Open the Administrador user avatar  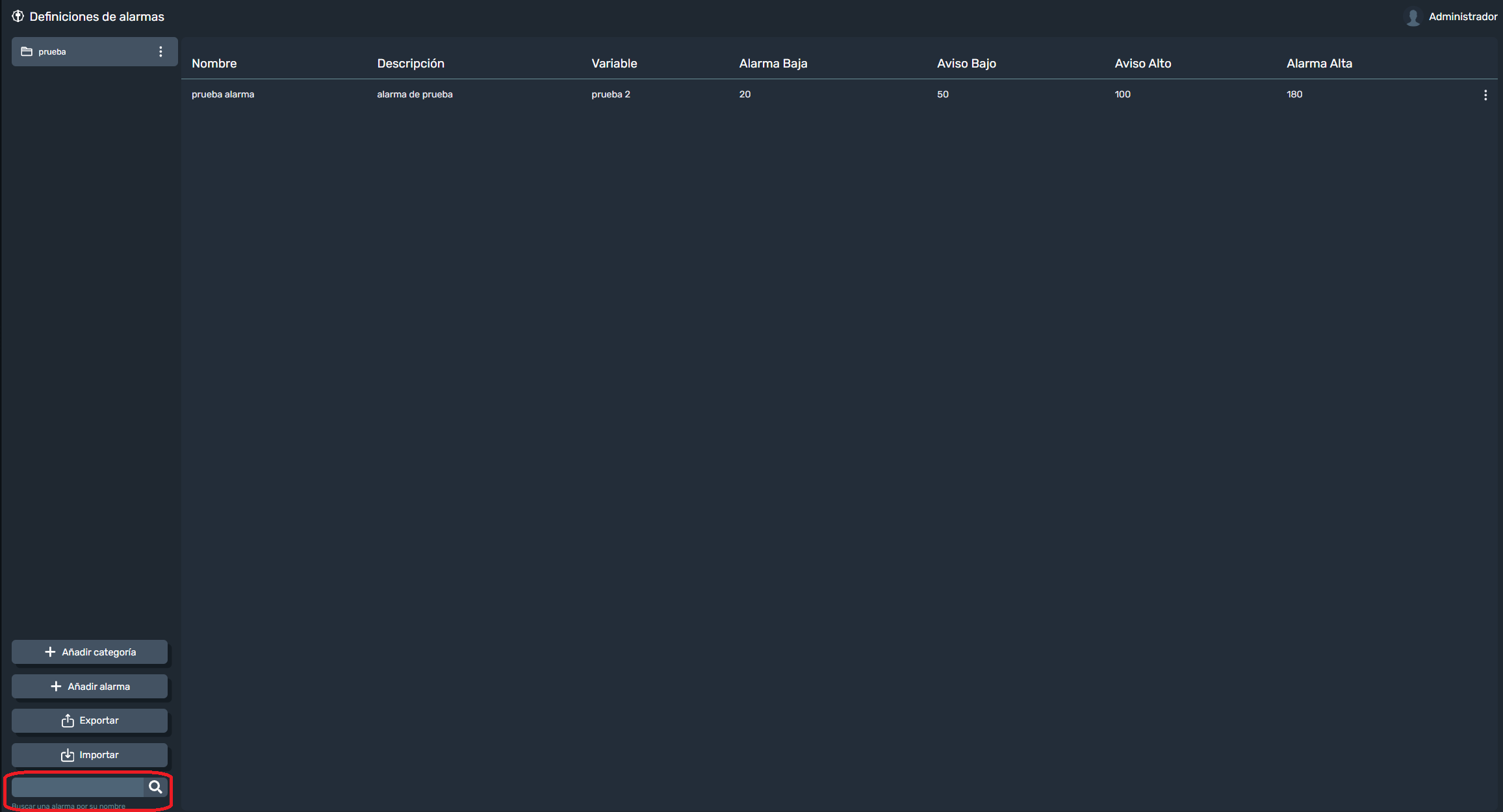(1413, 17)
